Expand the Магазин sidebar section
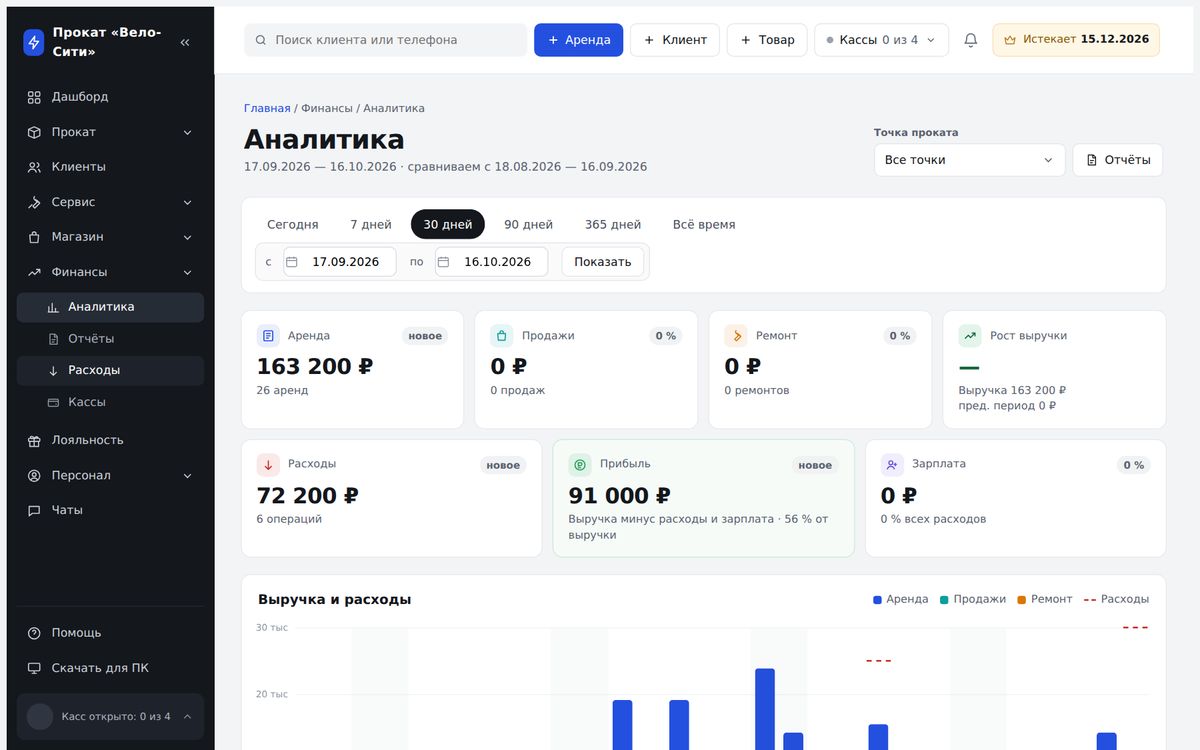Image resolution: width=1200 pixels, height=750 pixels. [110, 237]
